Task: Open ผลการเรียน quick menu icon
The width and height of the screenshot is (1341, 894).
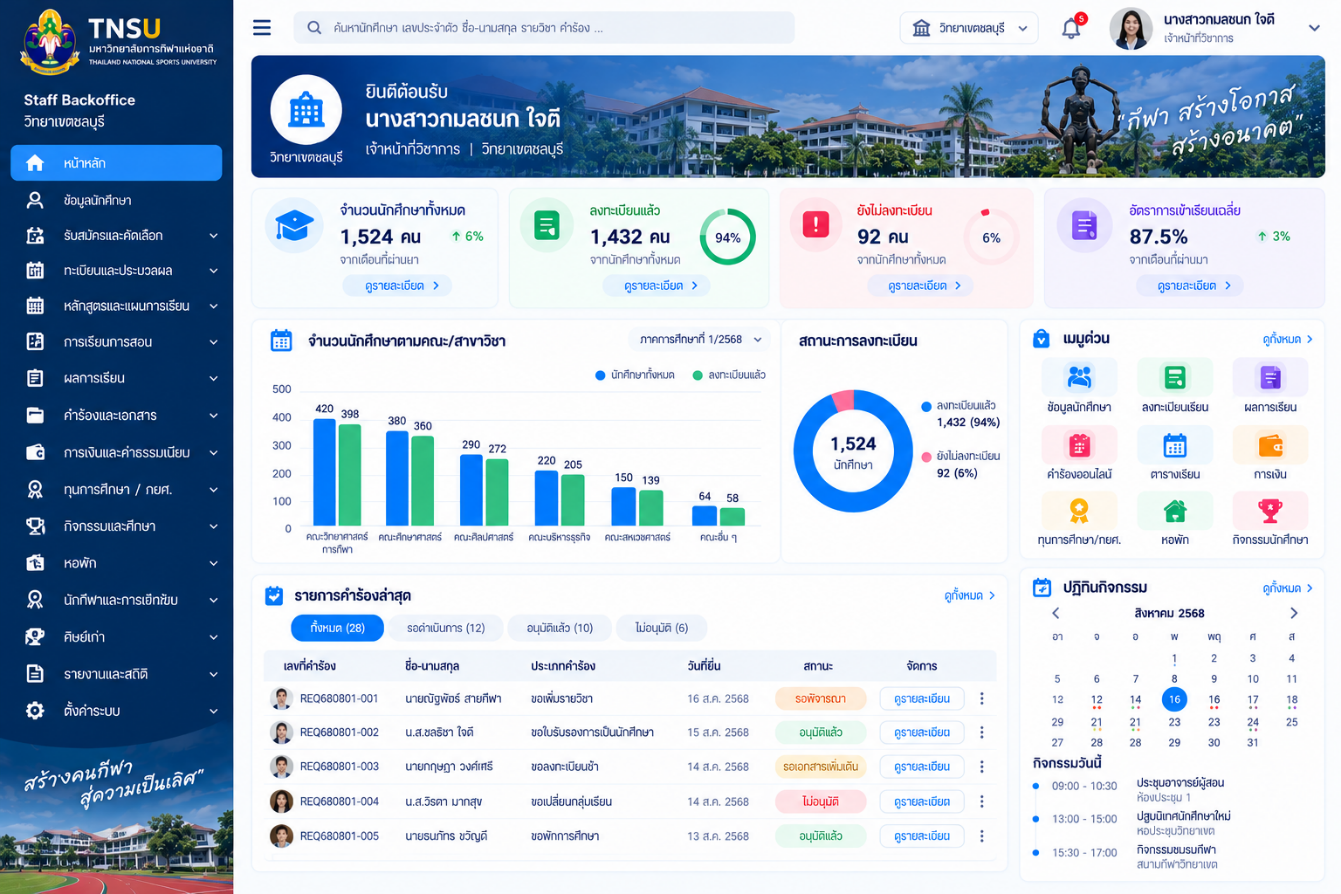Action: [x=1270, y=377]
